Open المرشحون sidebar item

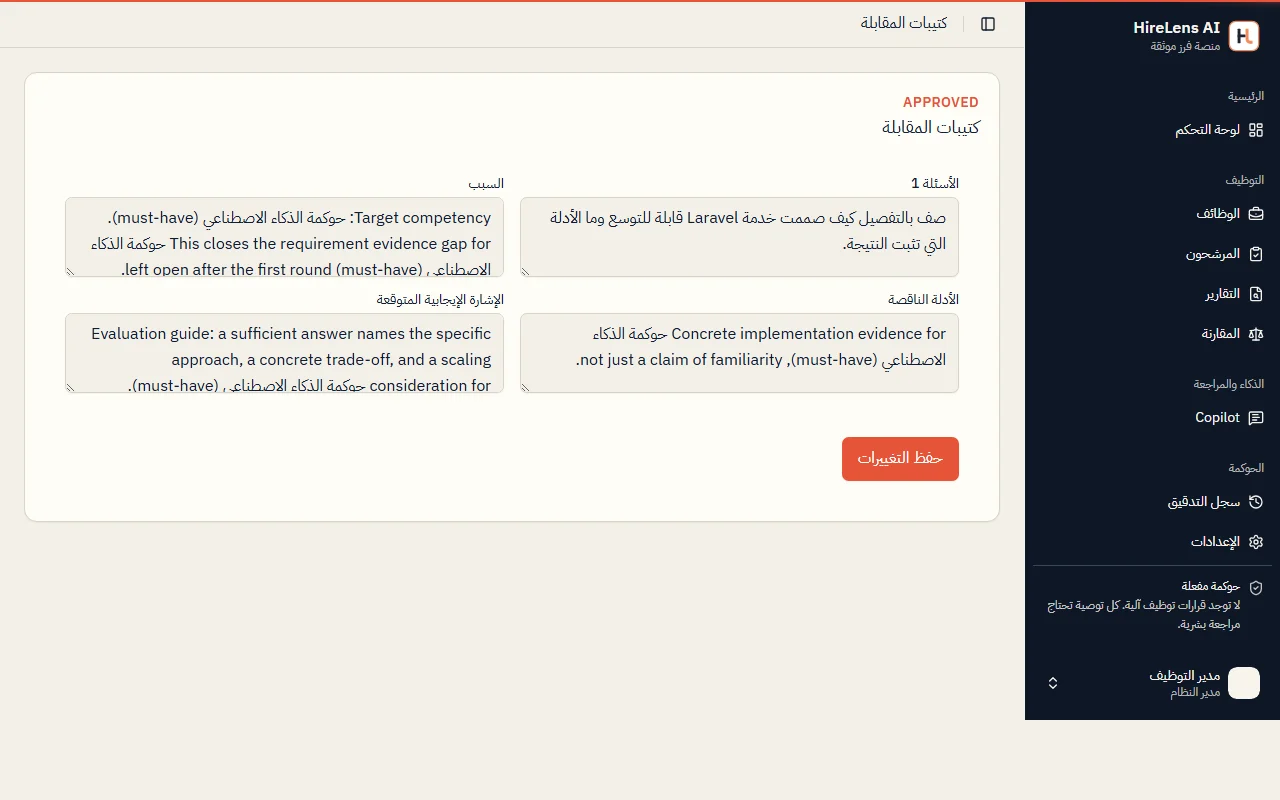pyautogui.click(x=1152, y=254)
